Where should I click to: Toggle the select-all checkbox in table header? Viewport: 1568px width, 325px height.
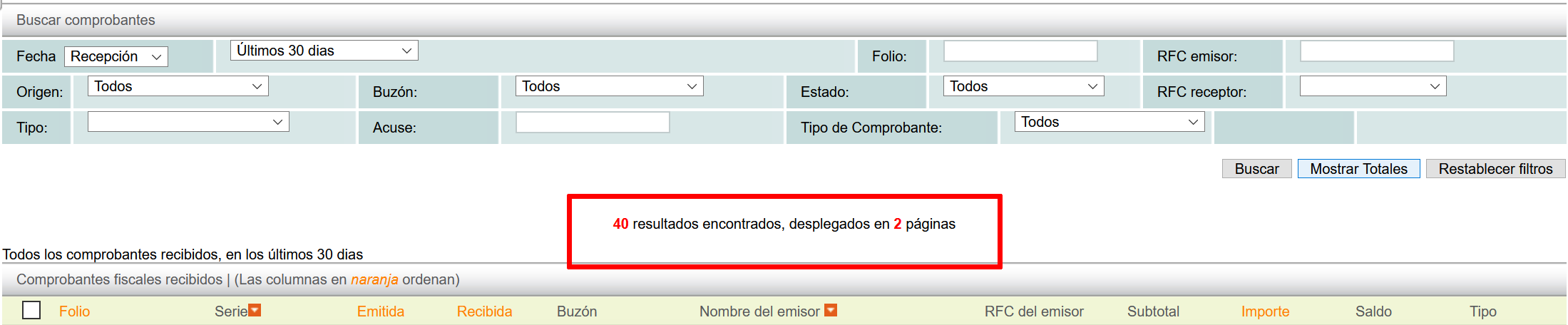pyautogui.click(x=31, y=311)
